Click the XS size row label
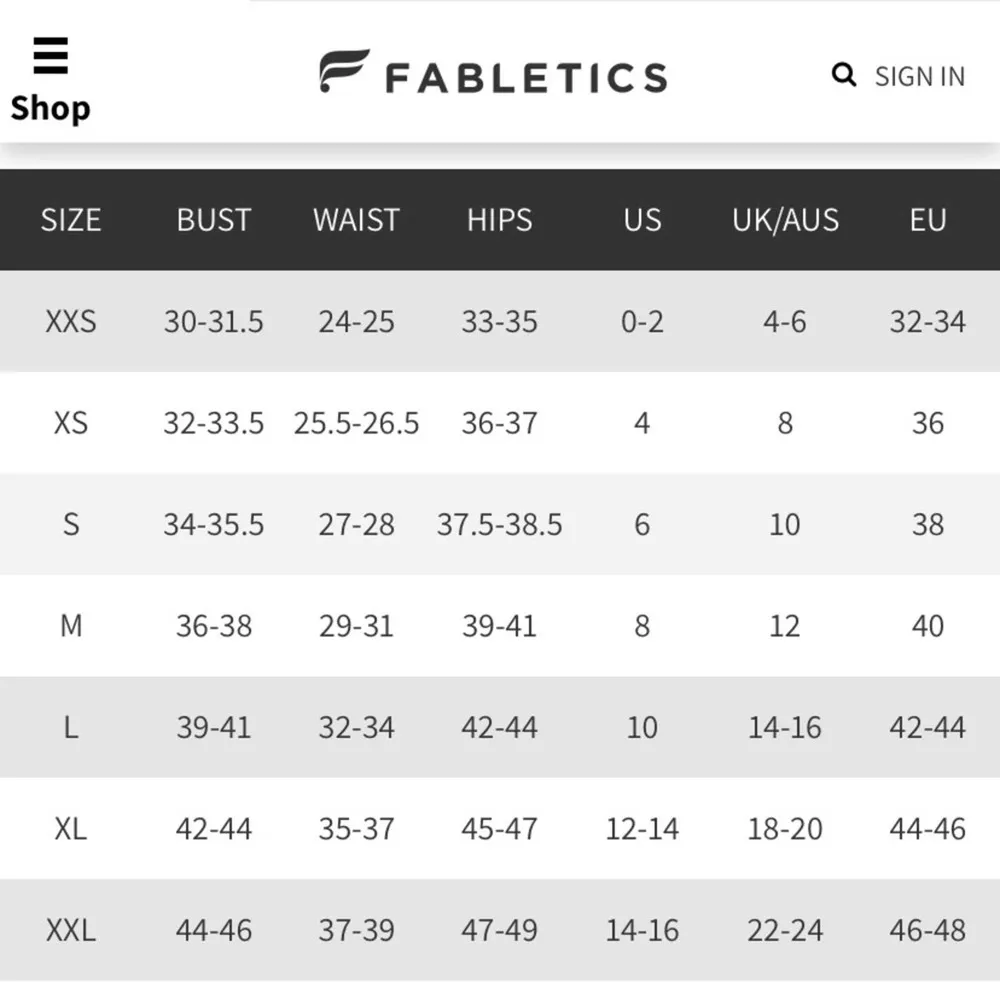 71,423
